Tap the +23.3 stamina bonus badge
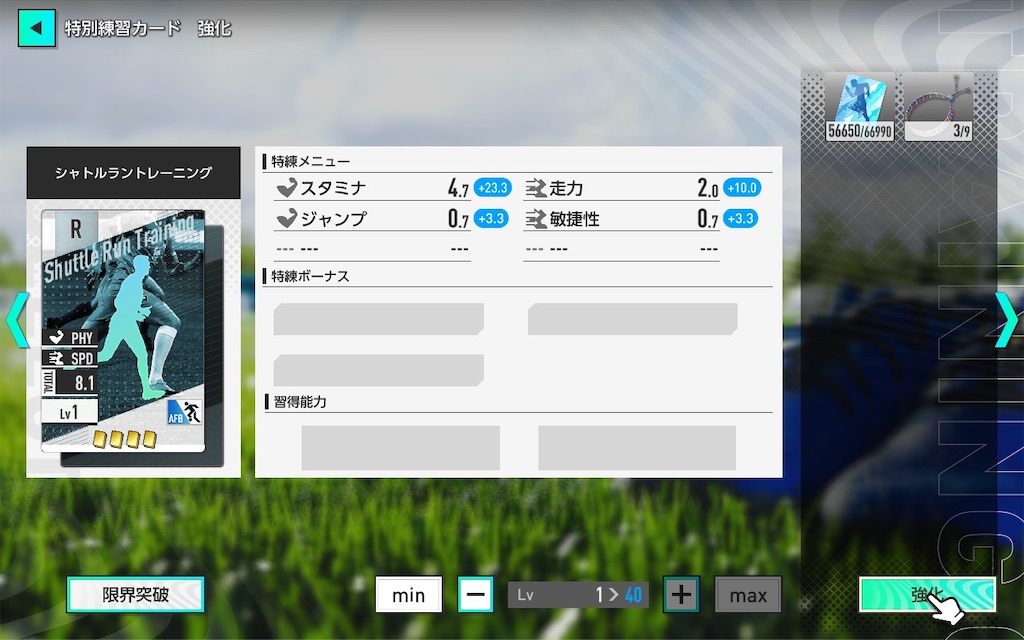This screenshot has width=1024, height=640. 492,188
